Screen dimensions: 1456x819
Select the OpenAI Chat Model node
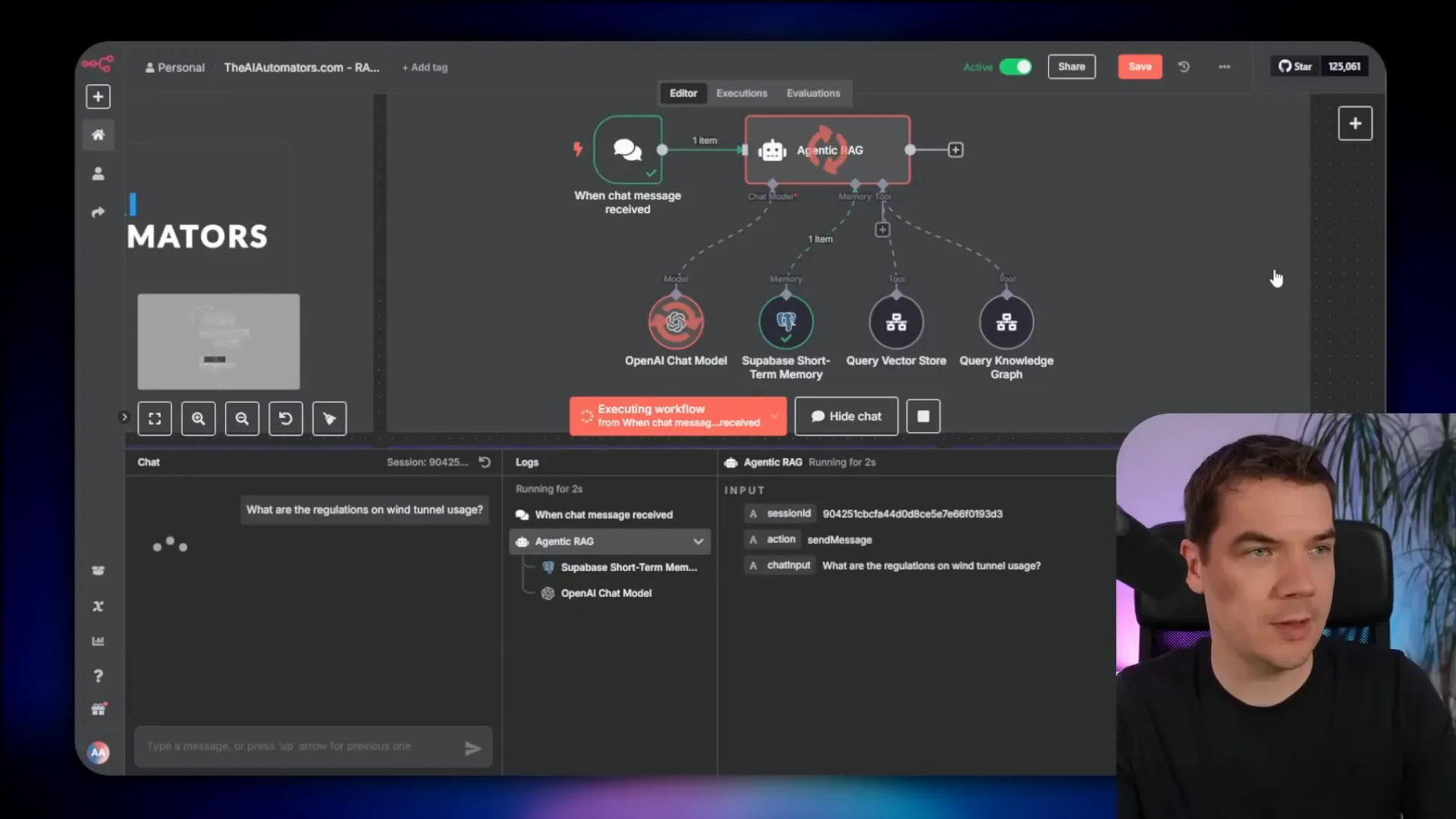[x=676, y=322]
